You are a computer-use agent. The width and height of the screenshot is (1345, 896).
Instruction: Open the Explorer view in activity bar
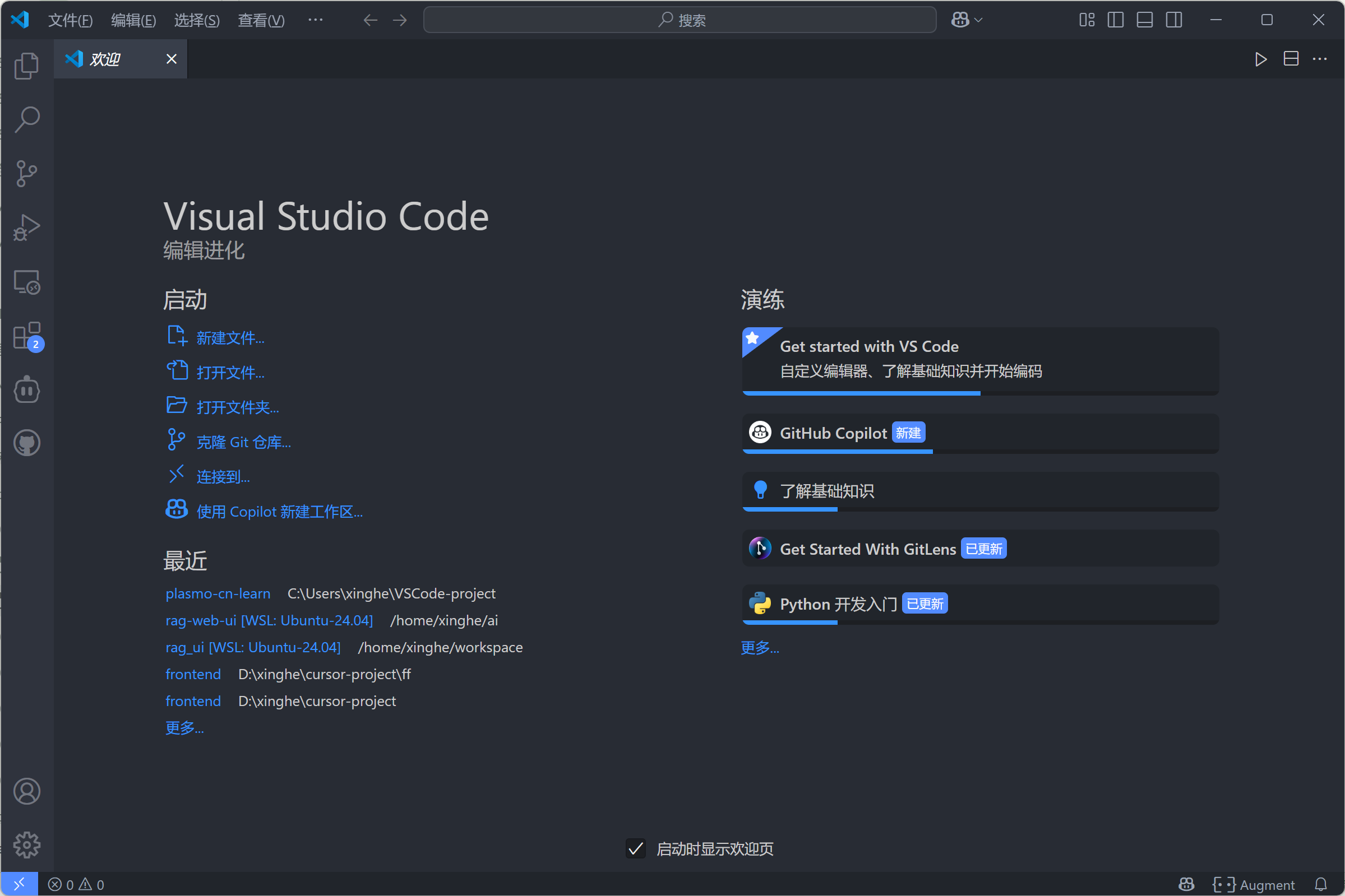point(27,66)
